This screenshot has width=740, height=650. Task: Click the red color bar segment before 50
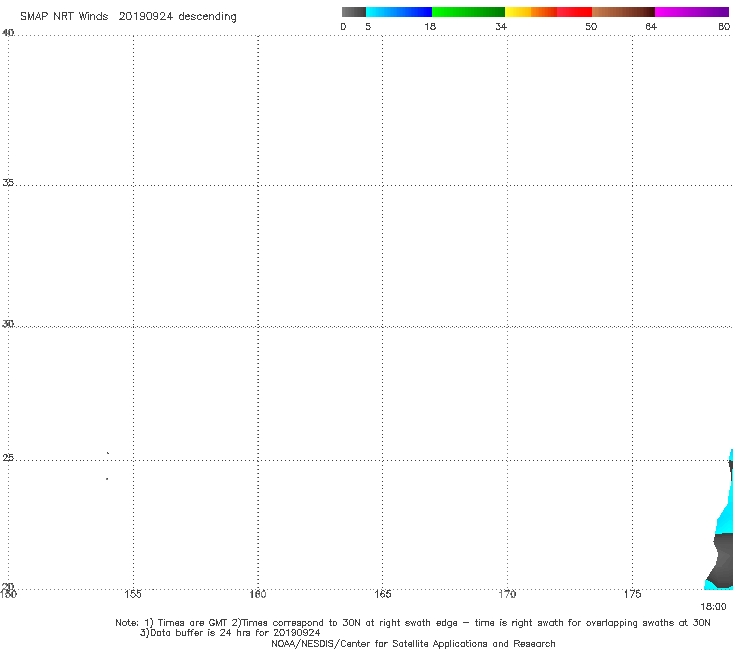tap(574, 12)
